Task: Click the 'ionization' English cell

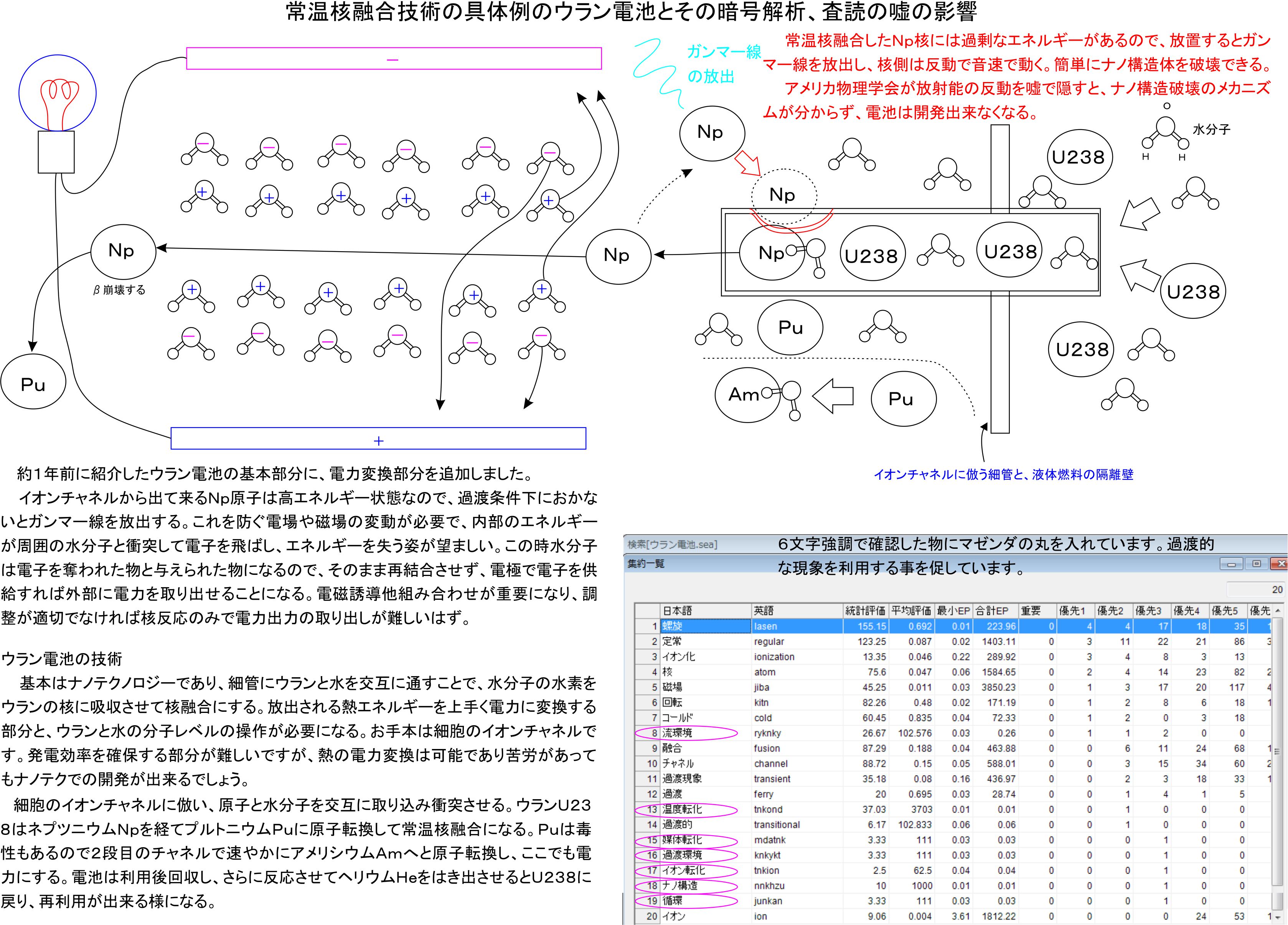Action: pos(774,657)
